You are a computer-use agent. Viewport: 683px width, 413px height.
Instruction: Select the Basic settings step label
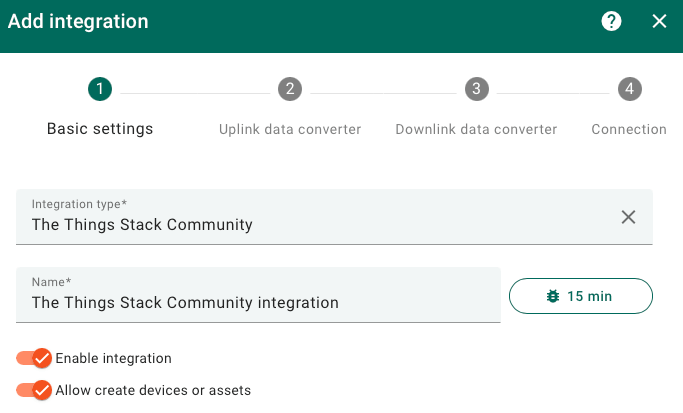pyautogui.click(x=100, y=129)
